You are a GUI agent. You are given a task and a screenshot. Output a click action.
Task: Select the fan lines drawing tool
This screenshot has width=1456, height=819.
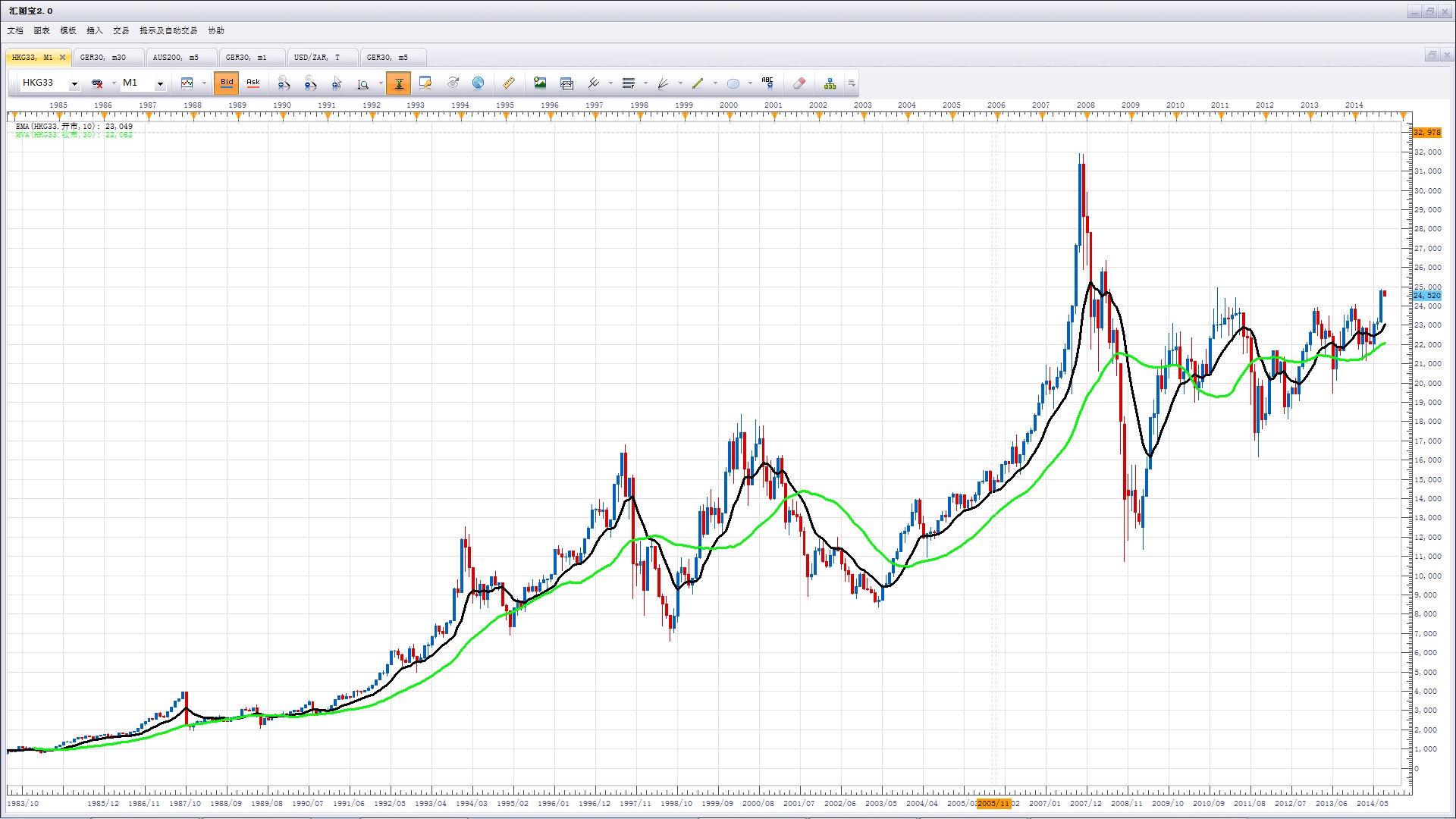664,83
